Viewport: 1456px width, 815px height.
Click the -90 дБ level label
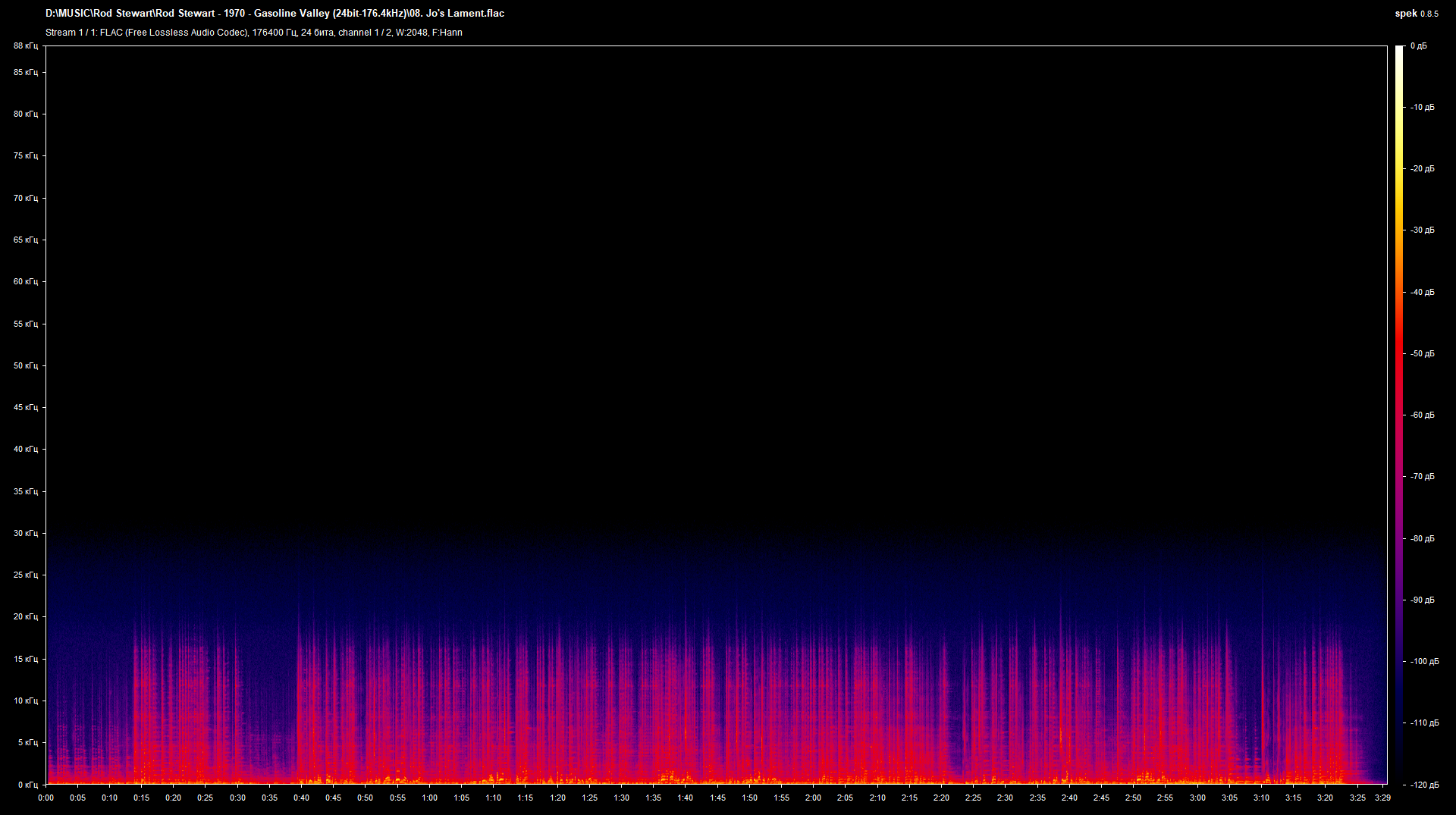[1423, 600]
